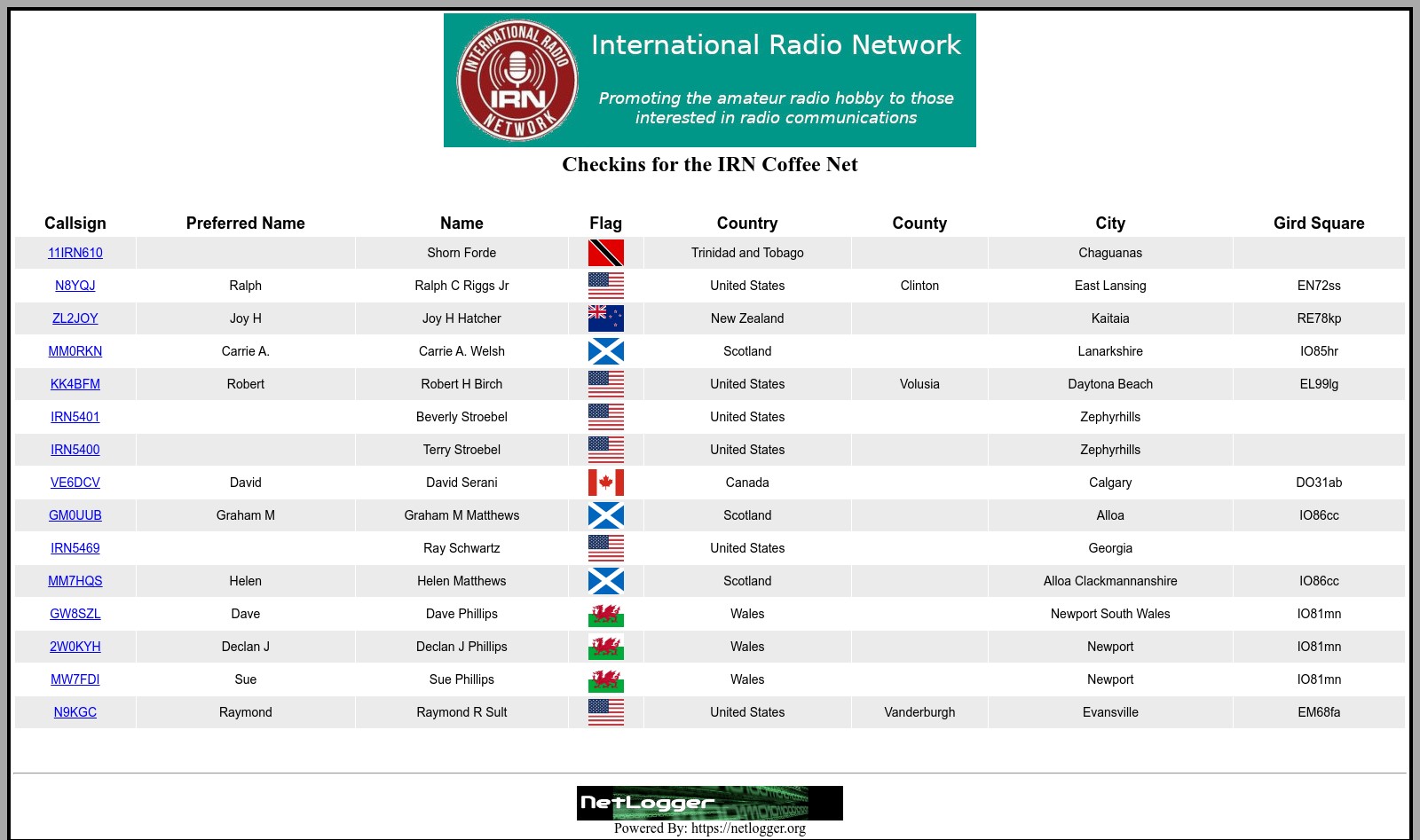Open the 2W0KYH callsign link
Screen dimensions: 1420x840
click(x=75, y=647)
